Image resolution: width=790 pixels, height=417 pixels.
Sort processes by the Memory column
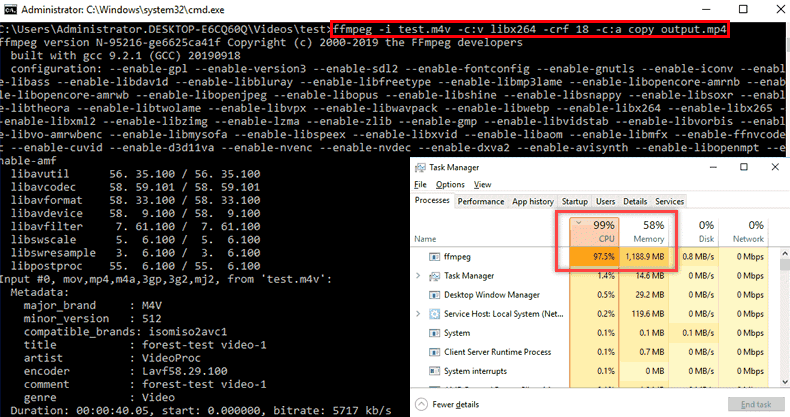pyautogui.click(x=644, y=231)
